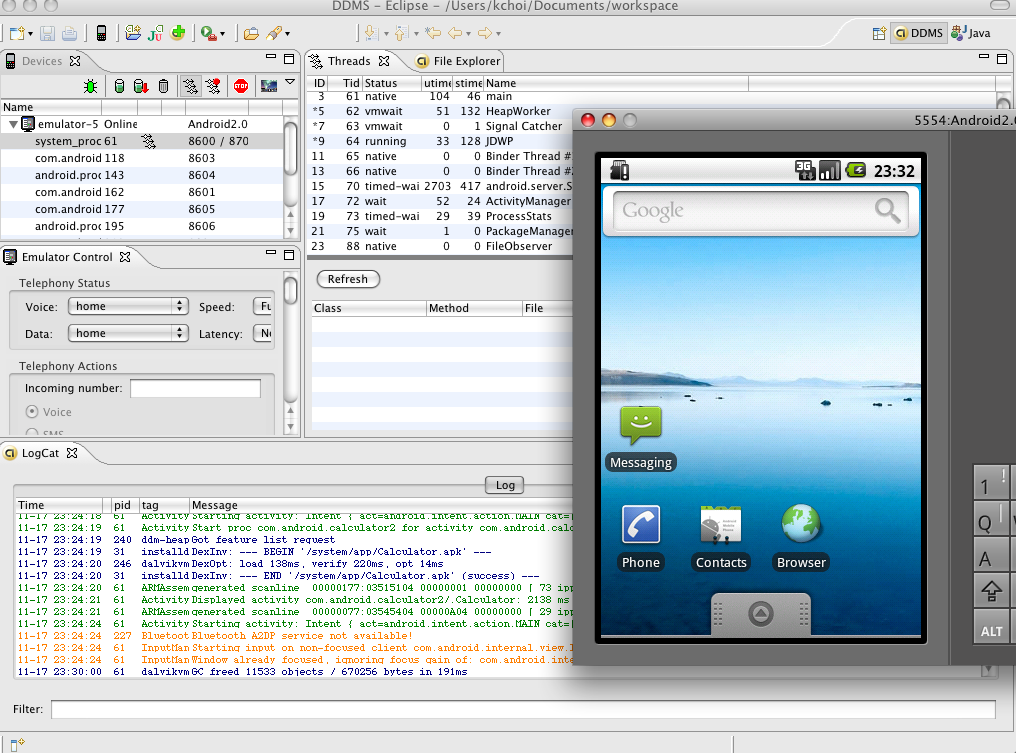Click the Forward navigation arrow icon
Image resolution: width=1016 pixels, height=753 pixels.
point(484,33)
